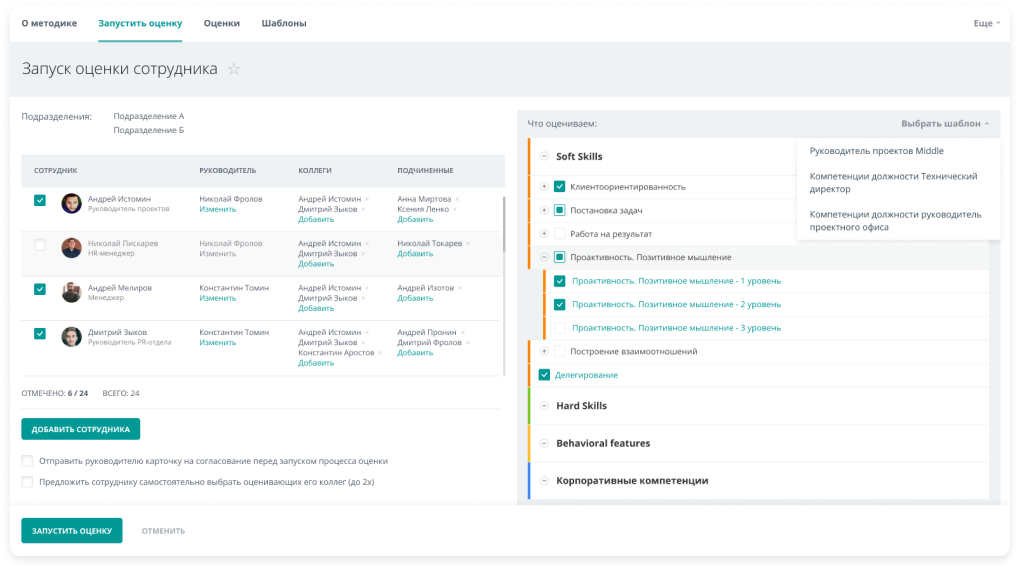This screenshot has width=1020, height=570.
Task: Open the Выбрать шаблон dropdown
Action: (x=945, y=124)
